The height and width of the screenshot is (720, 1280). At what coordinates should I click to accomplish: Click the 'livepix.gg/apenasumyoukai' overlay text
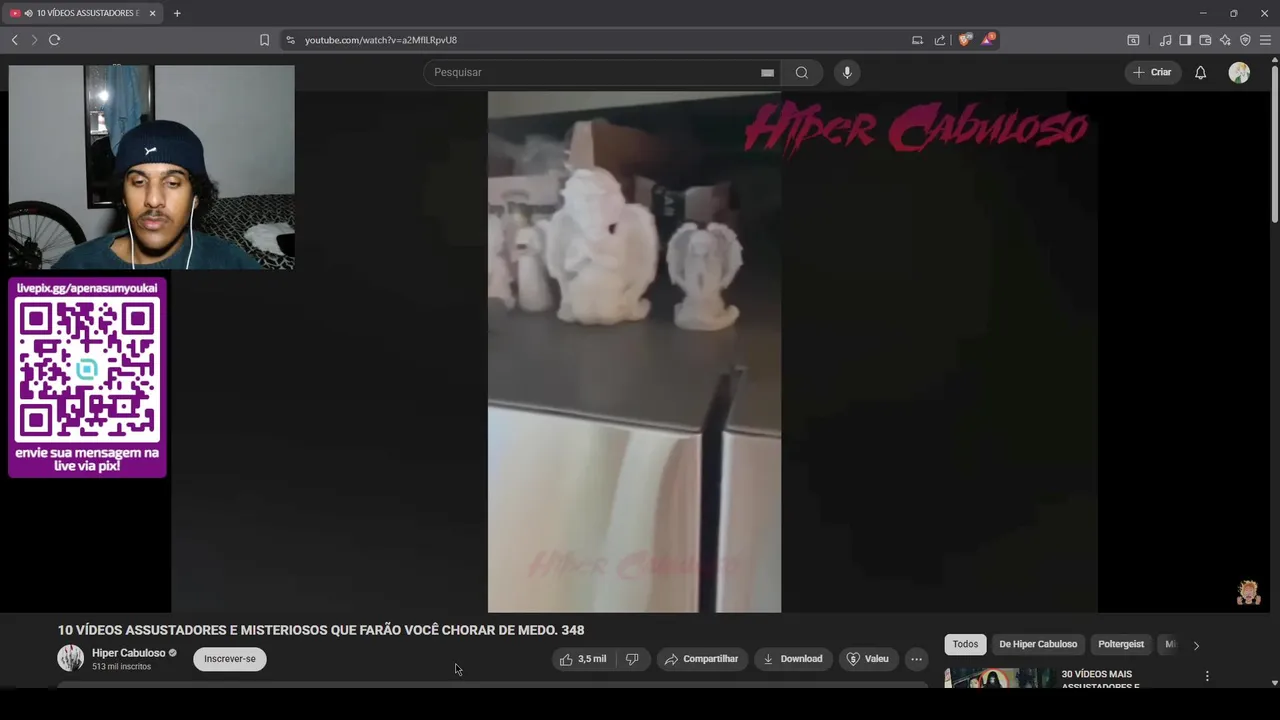[x=87, y=288]
